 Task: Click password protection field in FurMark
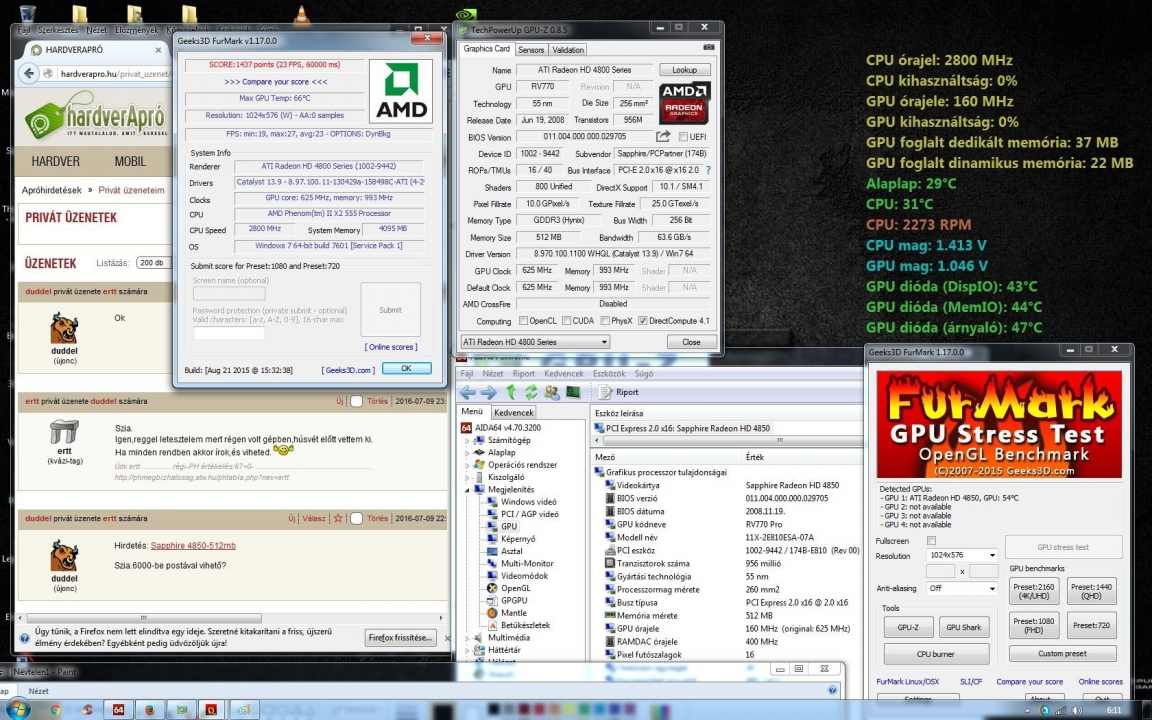point(228,333)
